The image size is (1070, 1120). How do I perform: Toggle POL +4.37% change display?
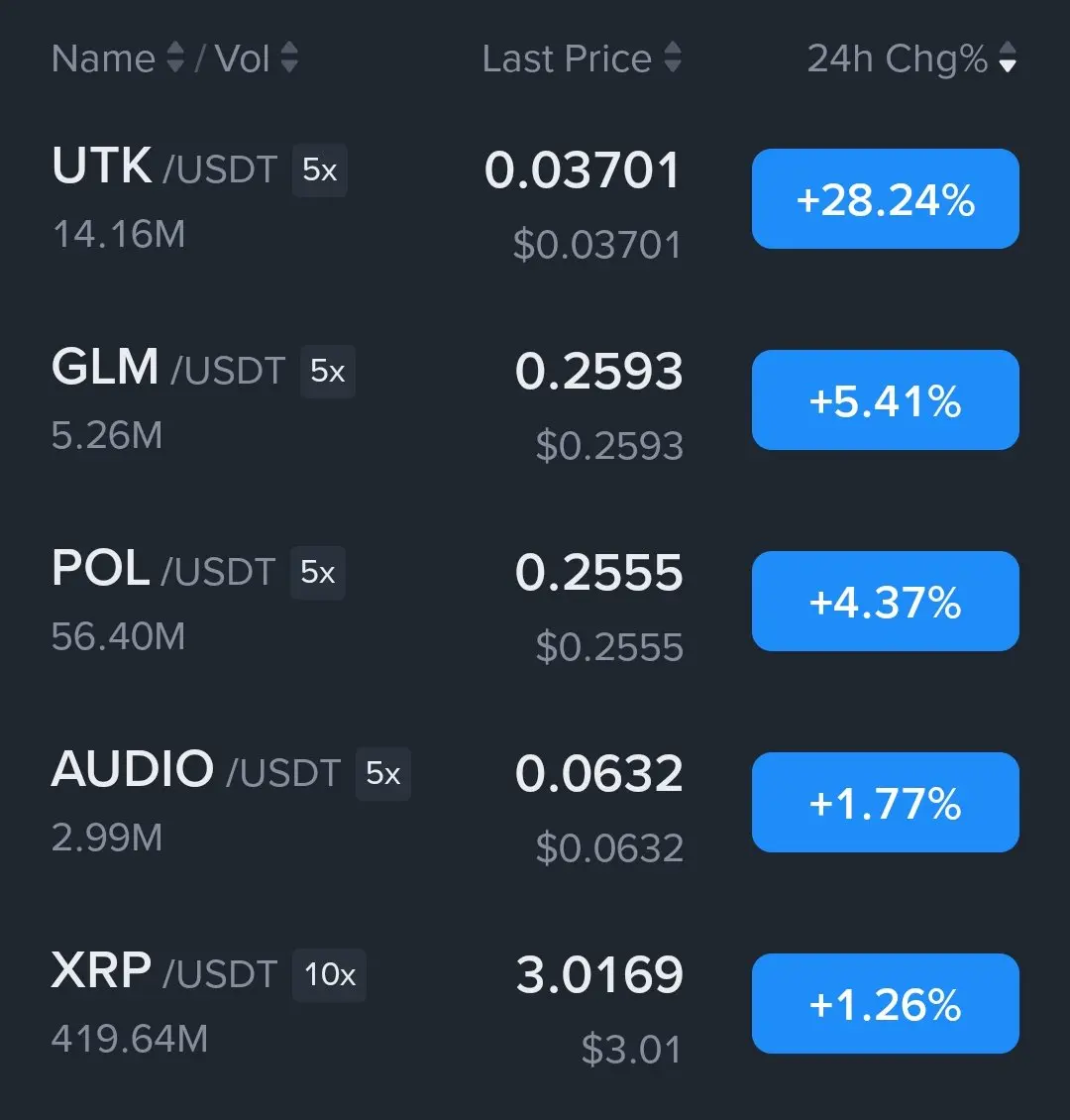tap(885, 601)
